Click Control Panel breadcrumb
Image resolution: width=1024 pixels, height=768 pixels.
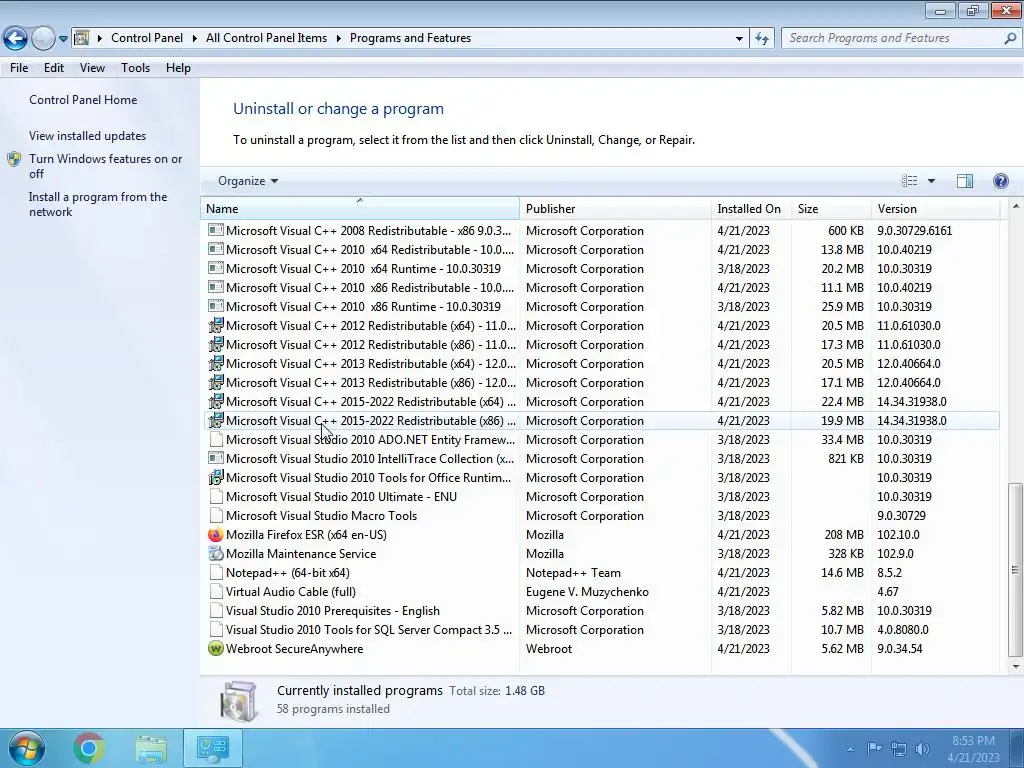point(147,38)
